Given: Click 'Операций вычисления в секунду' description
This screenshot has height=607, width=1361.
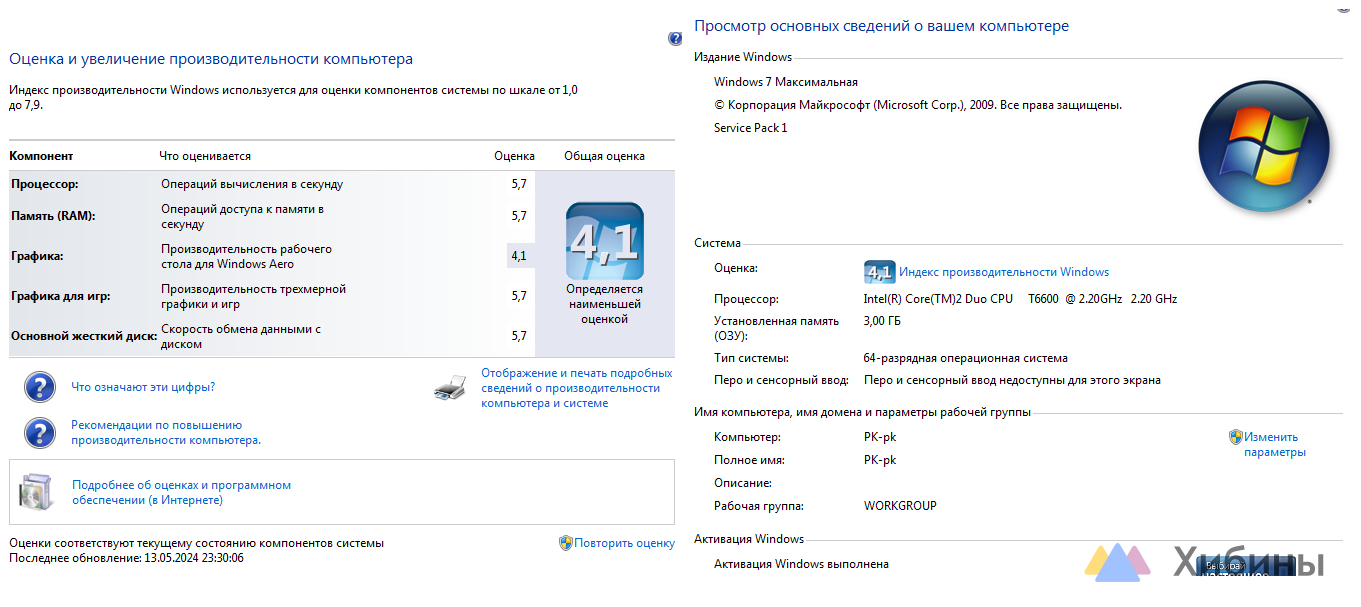Looking at the screenshot, I should pyautogui.click(x=252, y=184).
